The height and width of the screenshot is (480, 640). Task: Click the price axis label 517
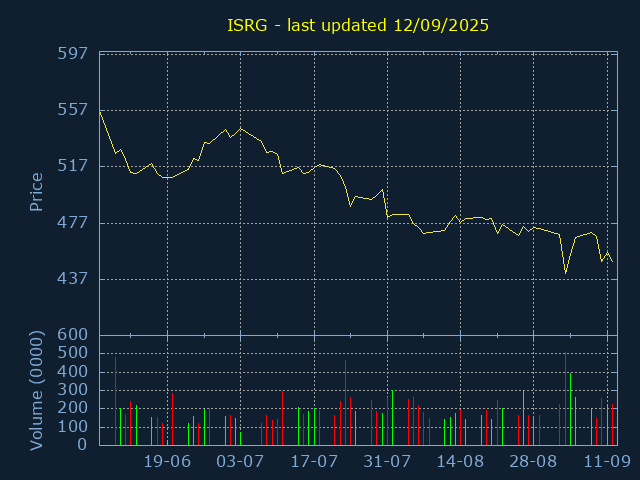(73, 166)
